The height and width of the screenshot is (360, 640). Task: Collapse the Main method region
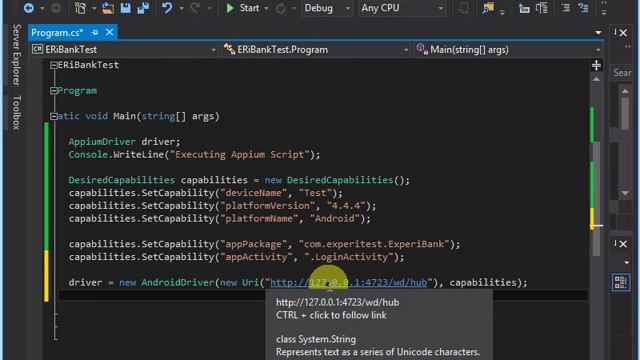coord(53,116)
